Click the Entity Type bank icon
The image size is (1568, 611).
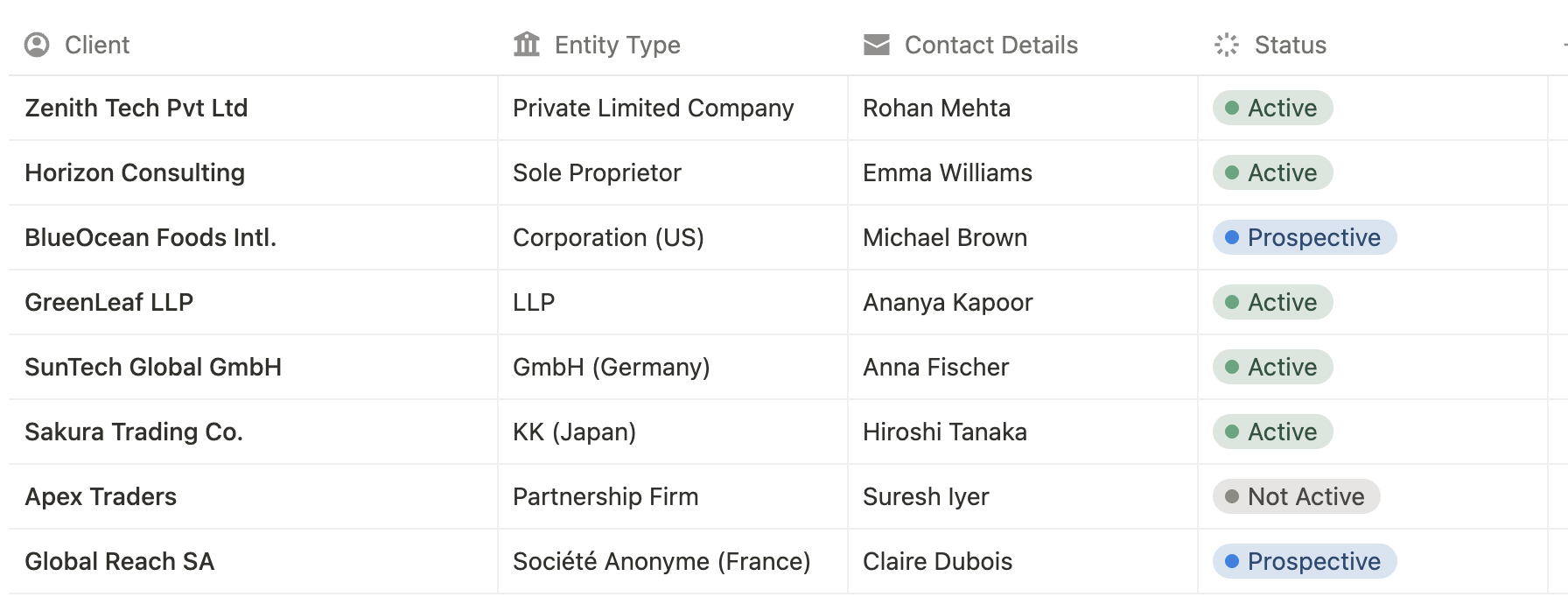point(527,45)
